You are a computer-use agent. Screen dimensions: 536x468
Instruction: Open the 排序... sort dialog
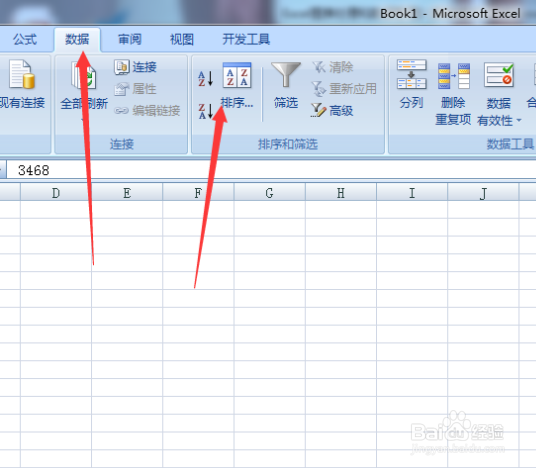tap(237, 85)
